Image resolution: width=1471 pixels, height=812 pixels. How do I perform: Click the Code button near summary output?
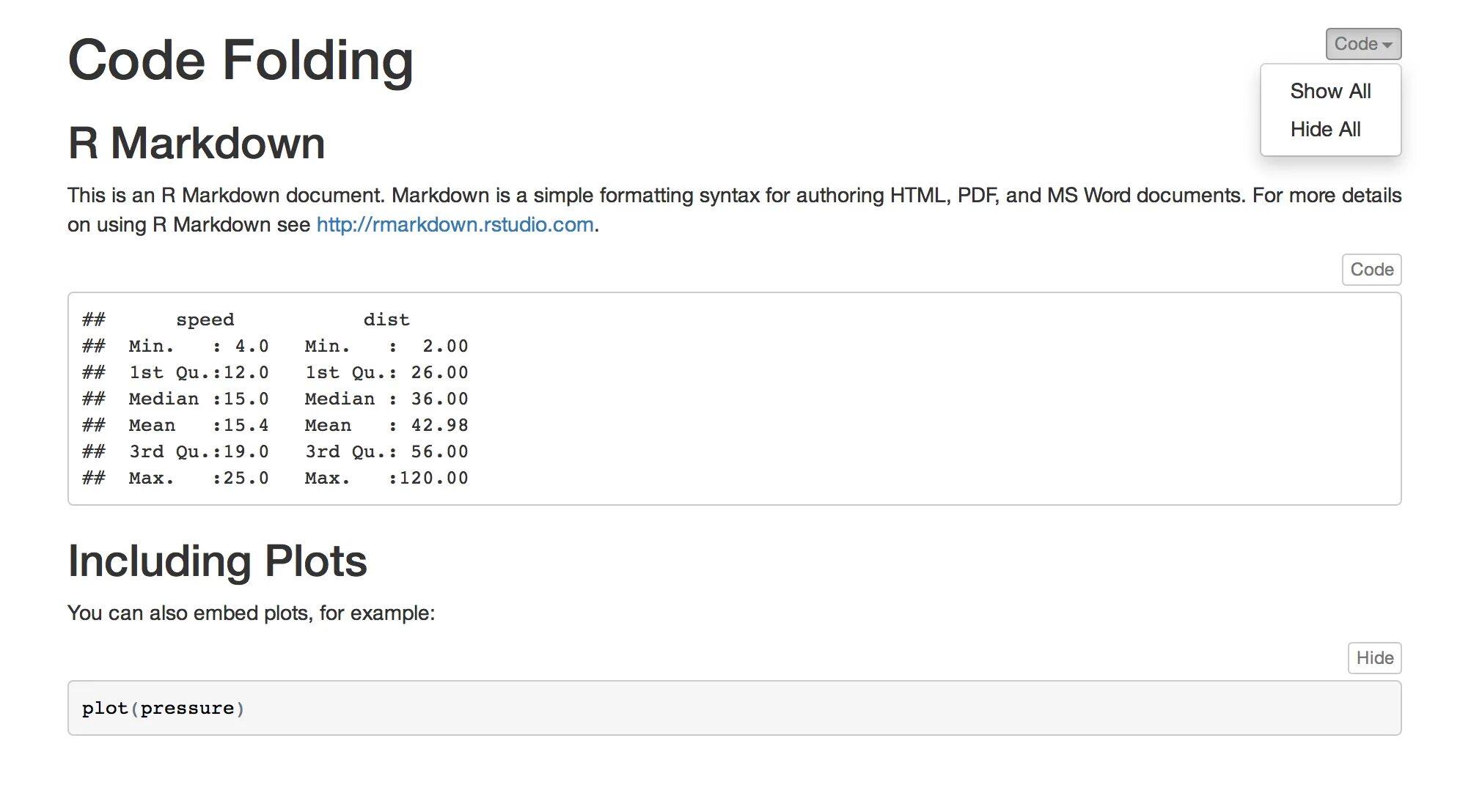click(x=1373, y=270)
